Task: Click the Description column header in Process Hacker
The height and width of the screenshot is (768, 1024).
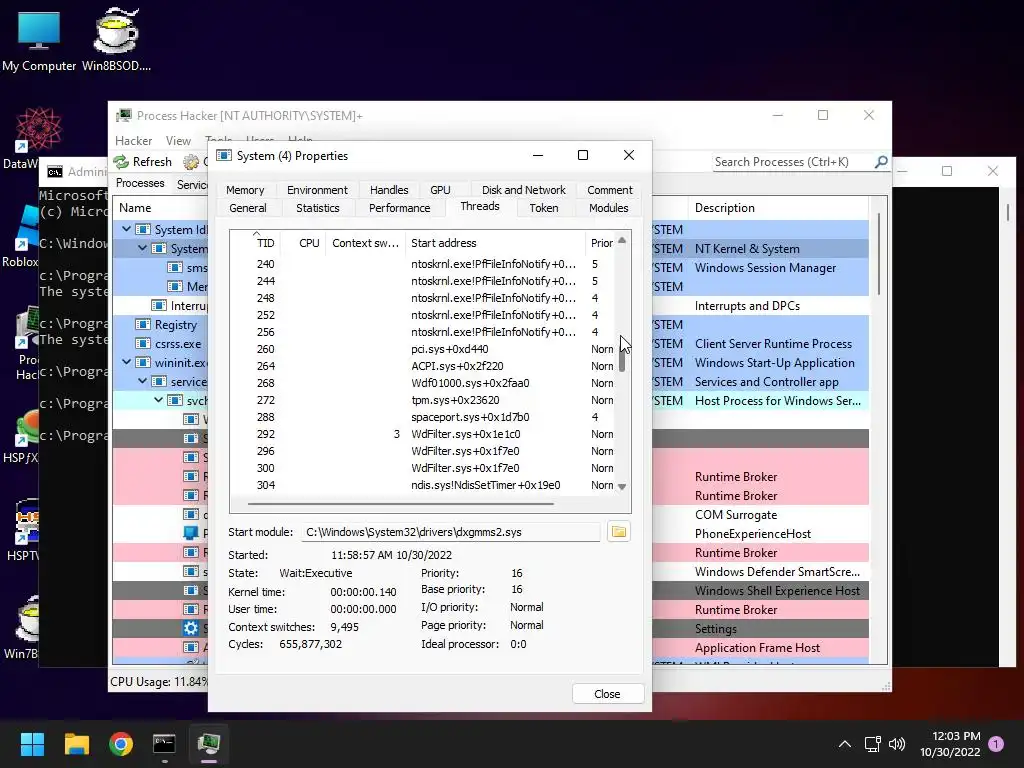Action: pos(777,208)
